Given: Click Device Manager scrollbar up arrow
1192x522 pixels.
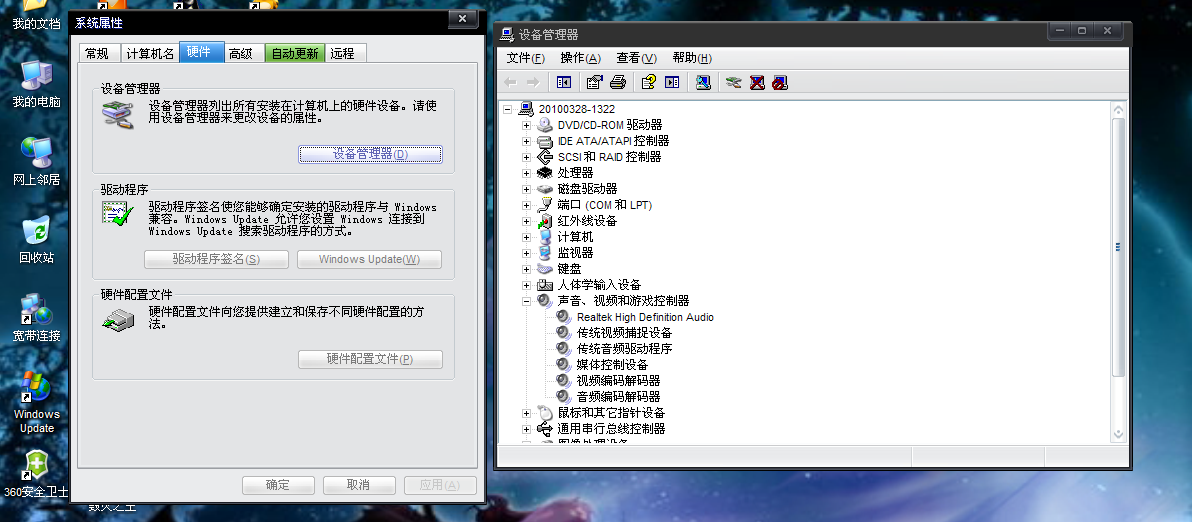Looking at the screenshot, I should [x=1118, y=109].
